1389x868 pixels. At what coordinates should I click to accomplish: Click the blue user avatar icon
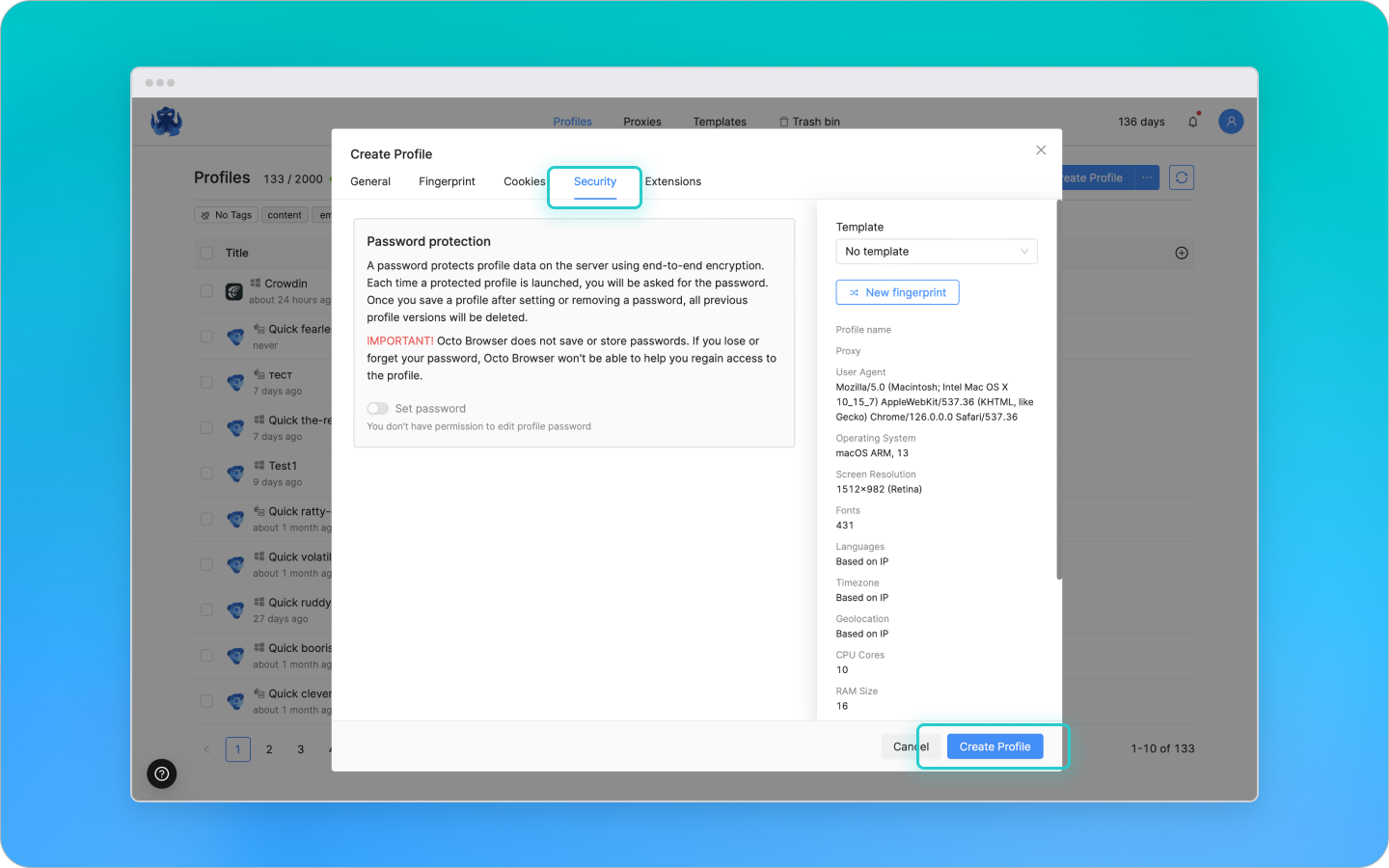(1231, 121)
